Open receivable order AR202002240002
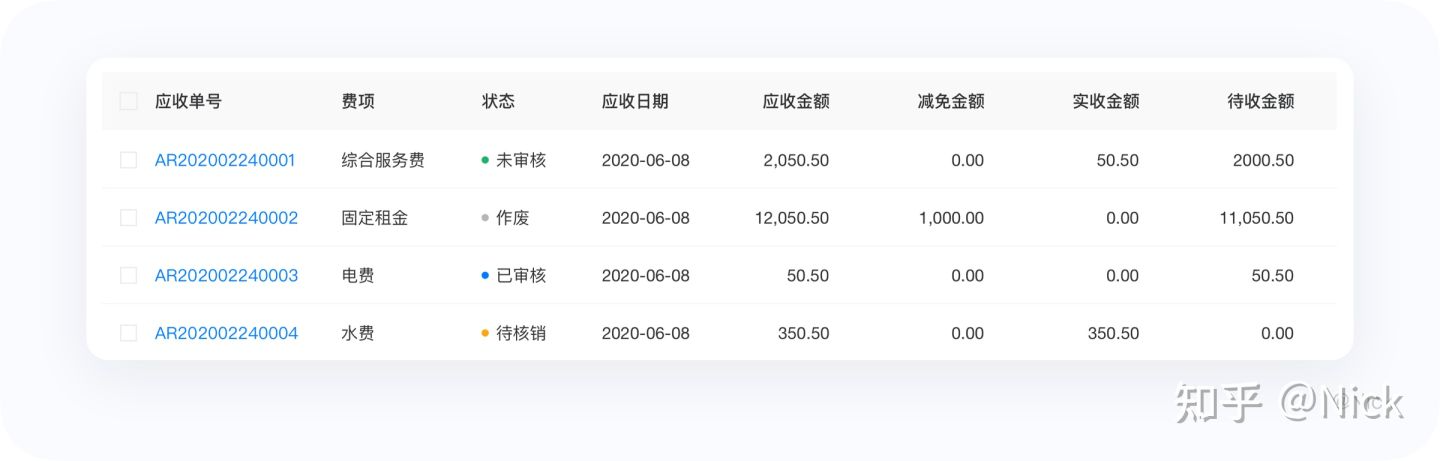 [226, 218]
